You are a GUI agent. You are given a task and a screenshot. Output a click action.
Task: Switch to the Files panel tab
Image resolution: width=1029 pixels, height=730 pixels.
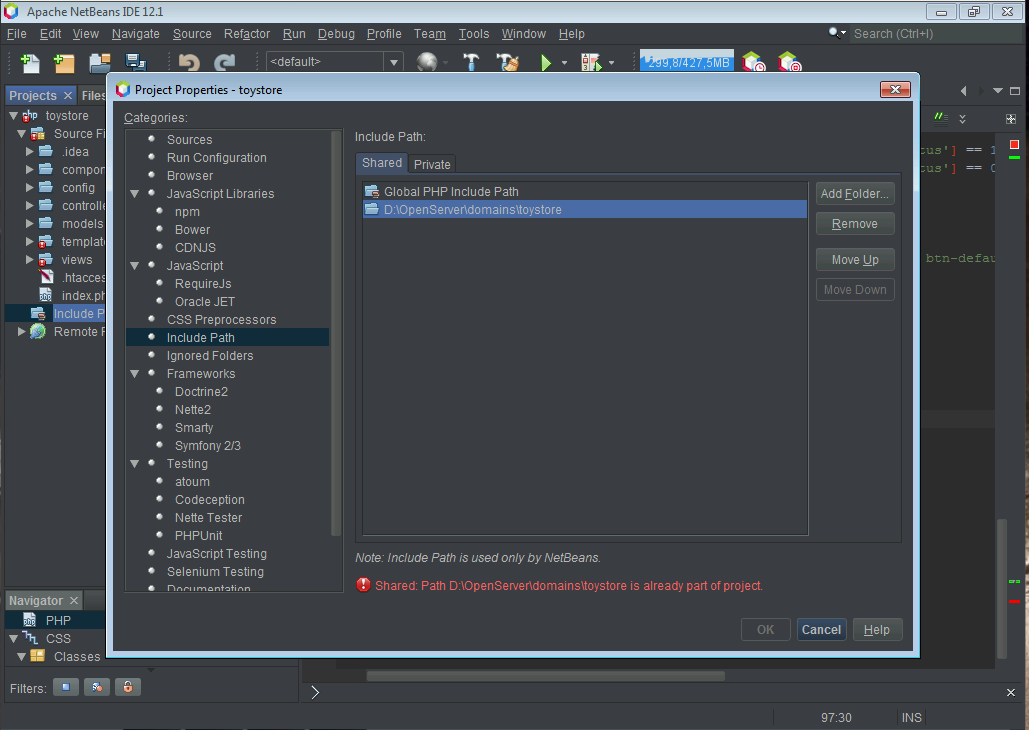click(x=93, y=96)
